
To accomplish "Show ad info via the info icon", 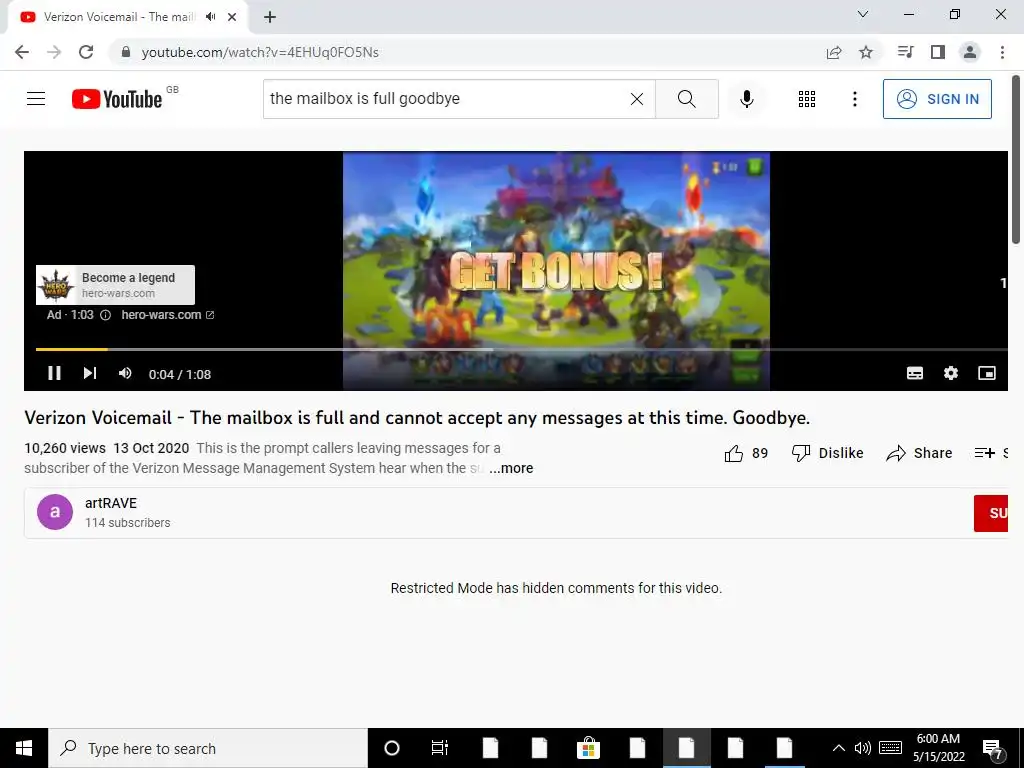I will click(x=105, y=315).
